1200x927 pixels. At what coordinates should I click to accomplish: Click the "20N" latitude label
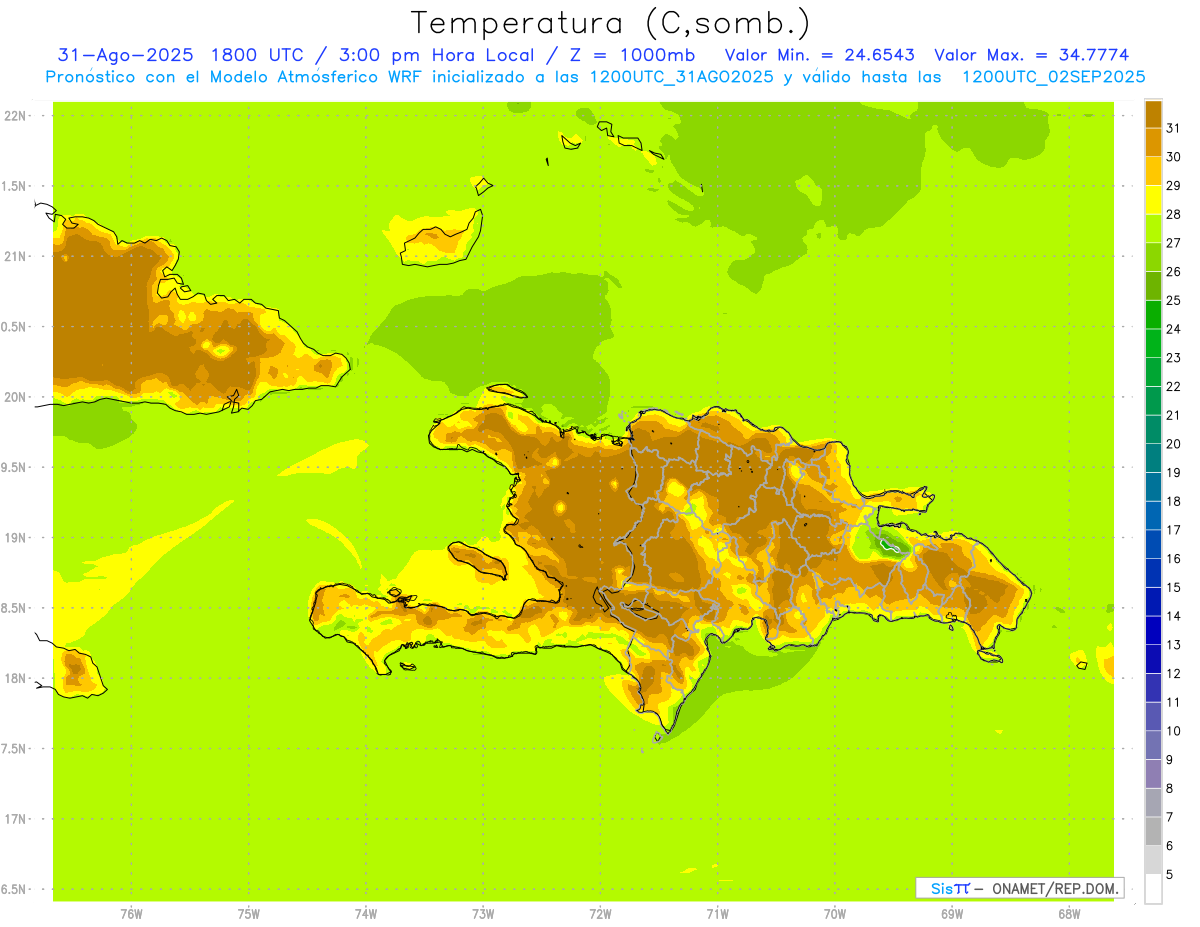click(x=15, y=397)
